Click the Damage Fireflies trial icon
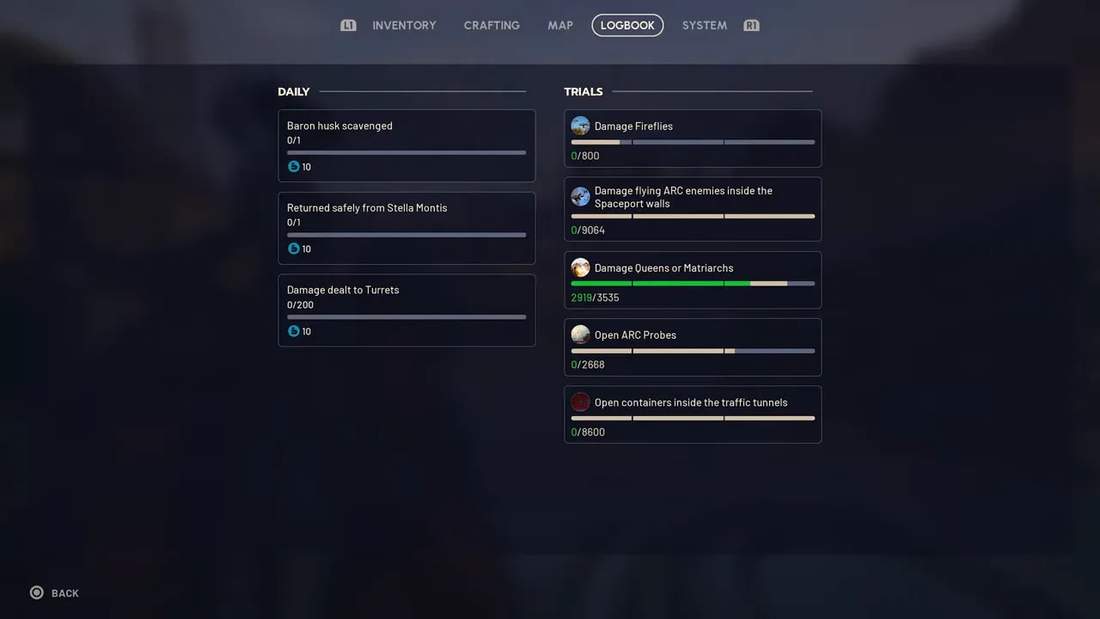Screen dimensions: 1100x619 (580, 126)
